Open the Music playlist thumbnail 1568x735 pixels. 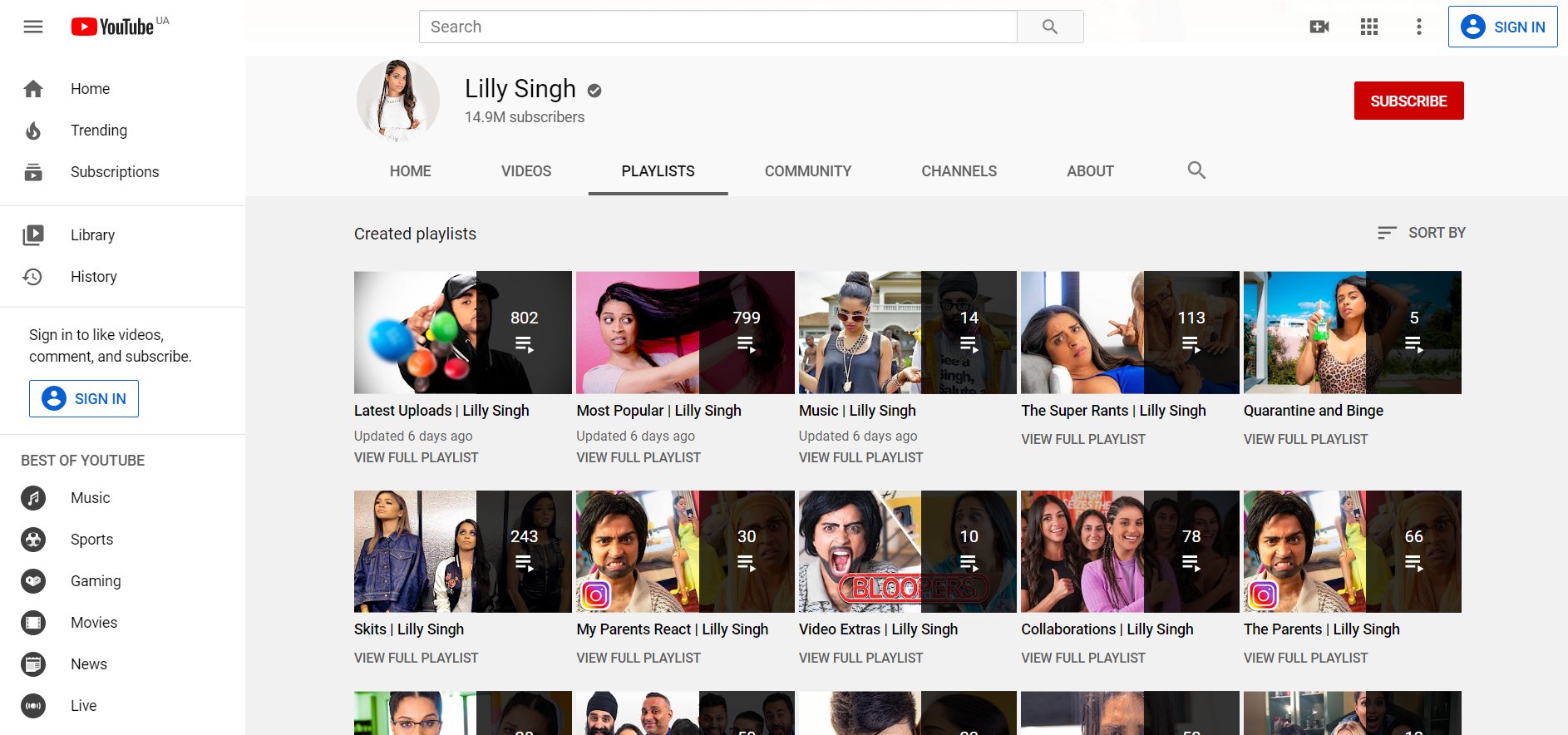(x=908, y=333)
